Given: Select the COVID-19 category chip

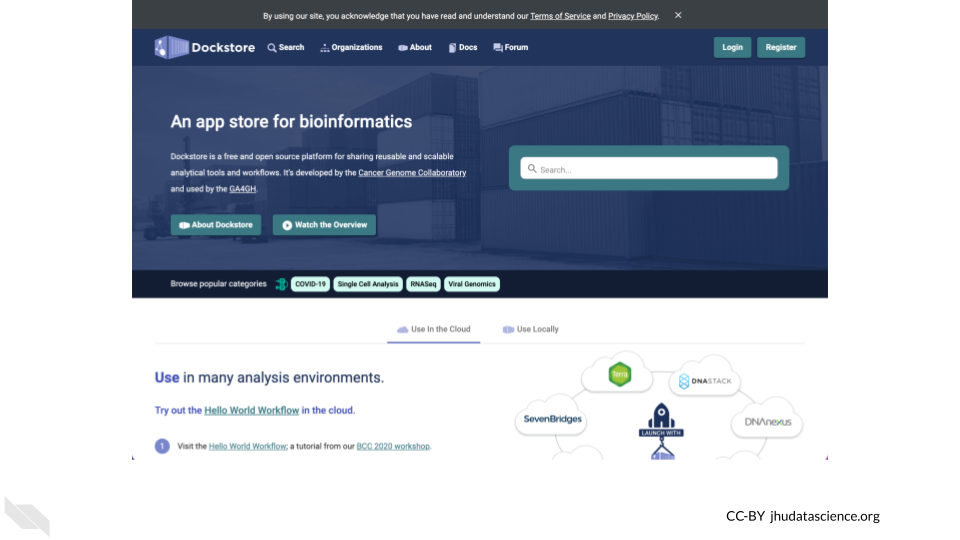Looking at the screenshot, I should (310, 284).
